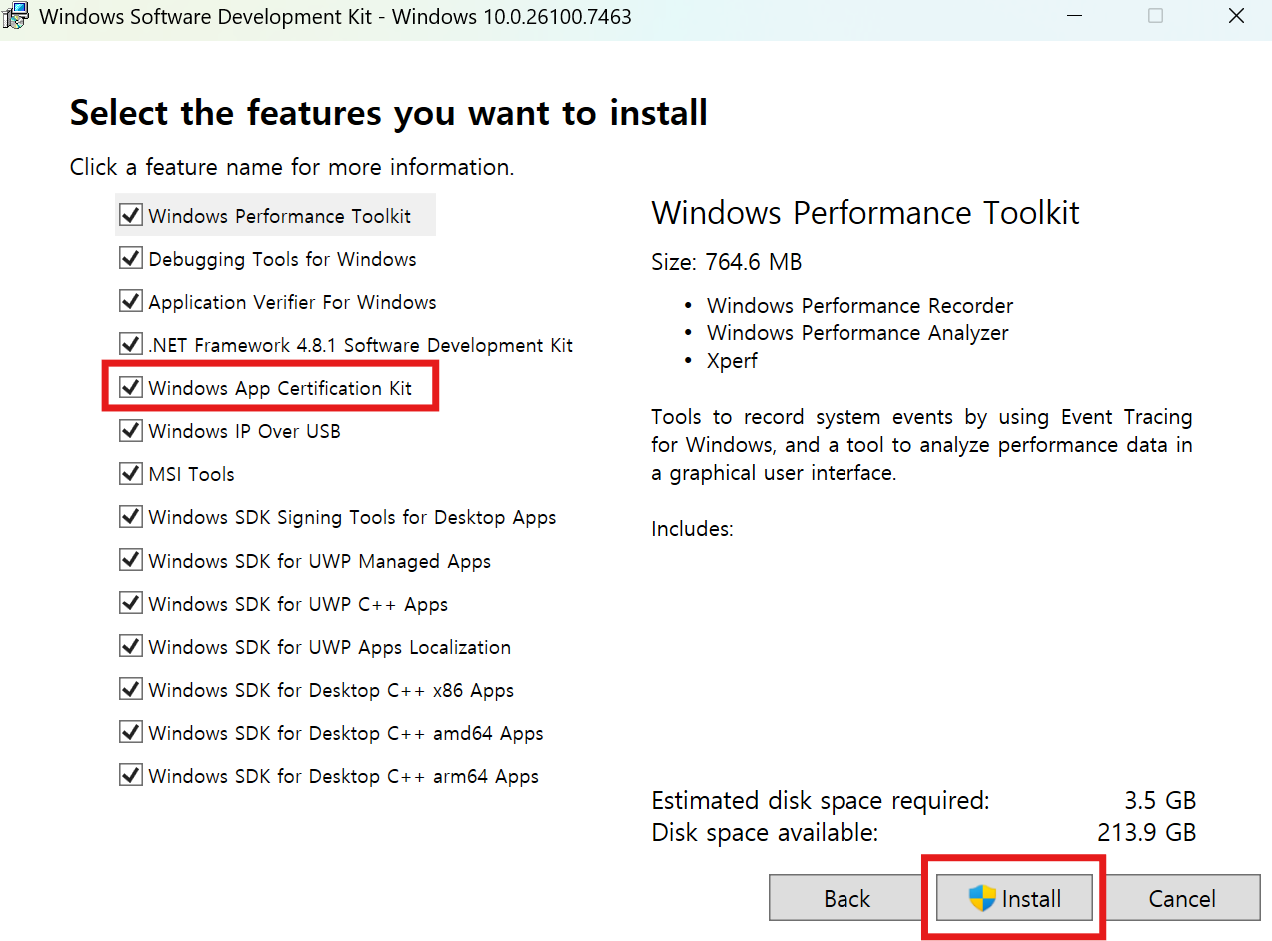This screenshot has width=1272, height=941.
Task: Toggle Debugging Tools for Windows checkbox
Action: [130, 258]
